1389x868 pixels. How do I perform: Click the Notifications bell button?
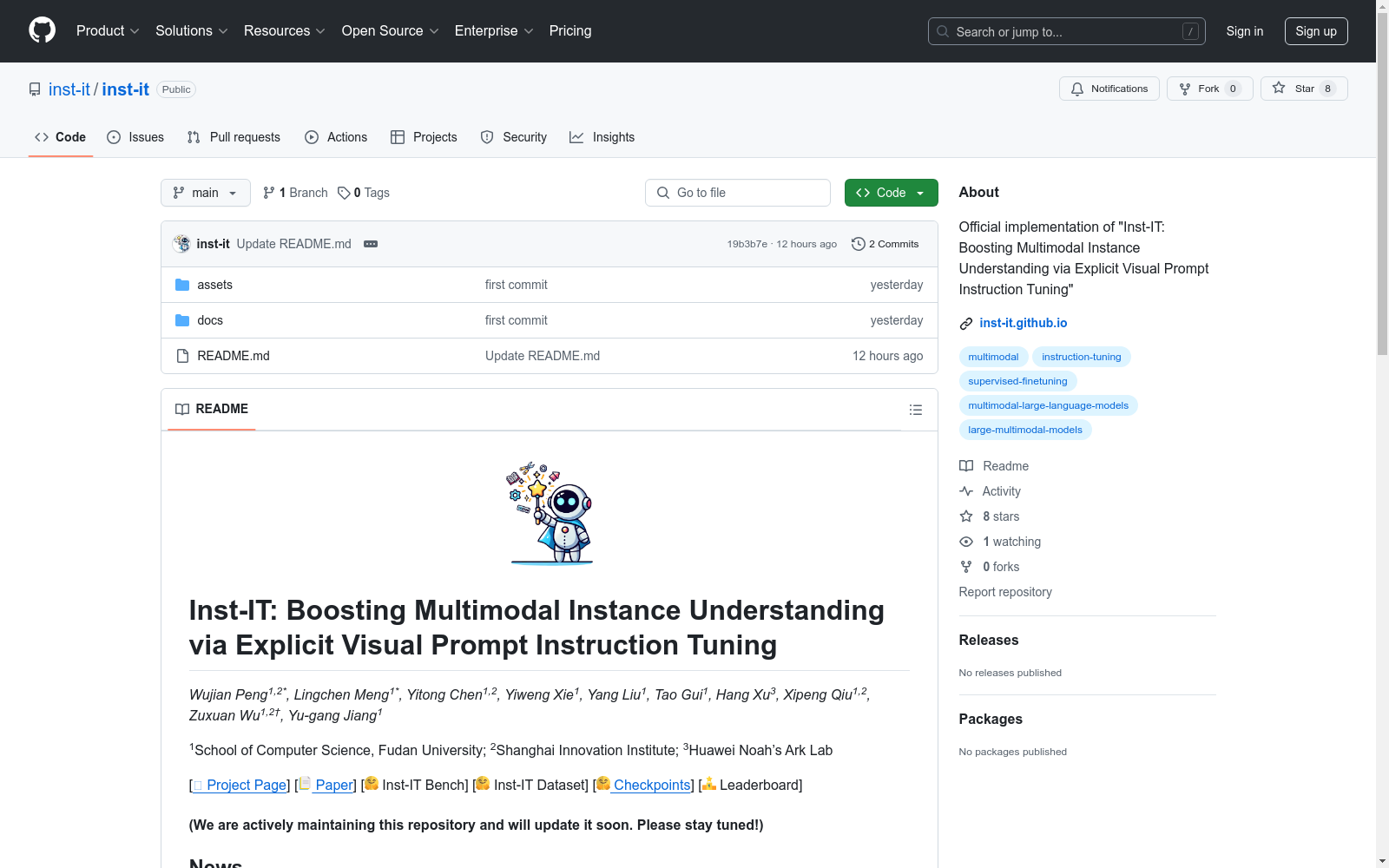tap(1109, 89)
